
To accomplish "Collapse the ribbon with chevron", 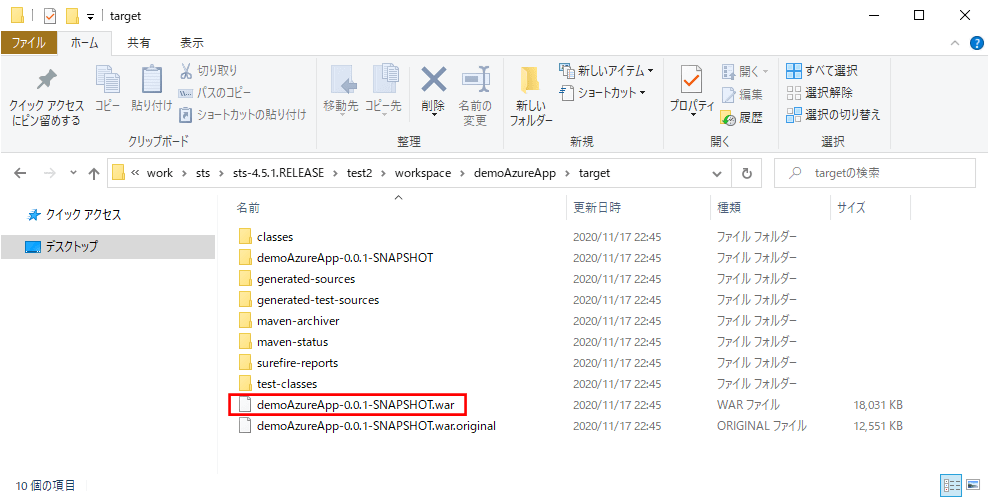I will [955, 43].
